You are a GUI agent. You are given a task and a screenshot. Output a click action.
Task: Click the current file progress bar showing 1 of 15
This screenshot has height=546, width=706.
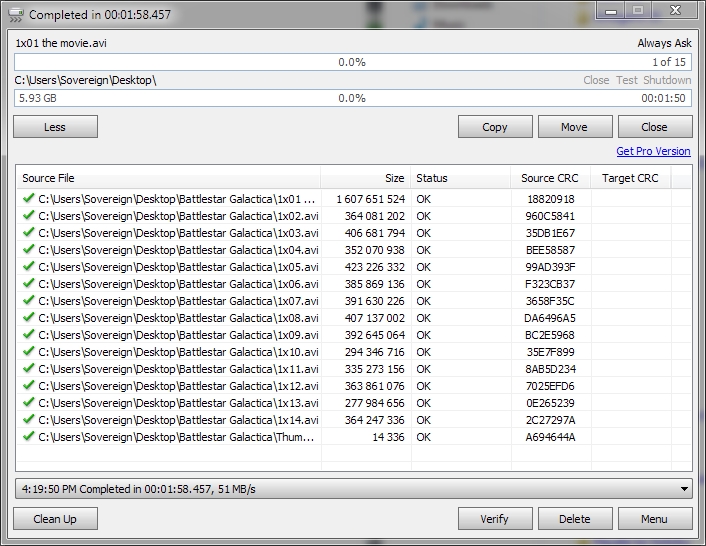353,62
